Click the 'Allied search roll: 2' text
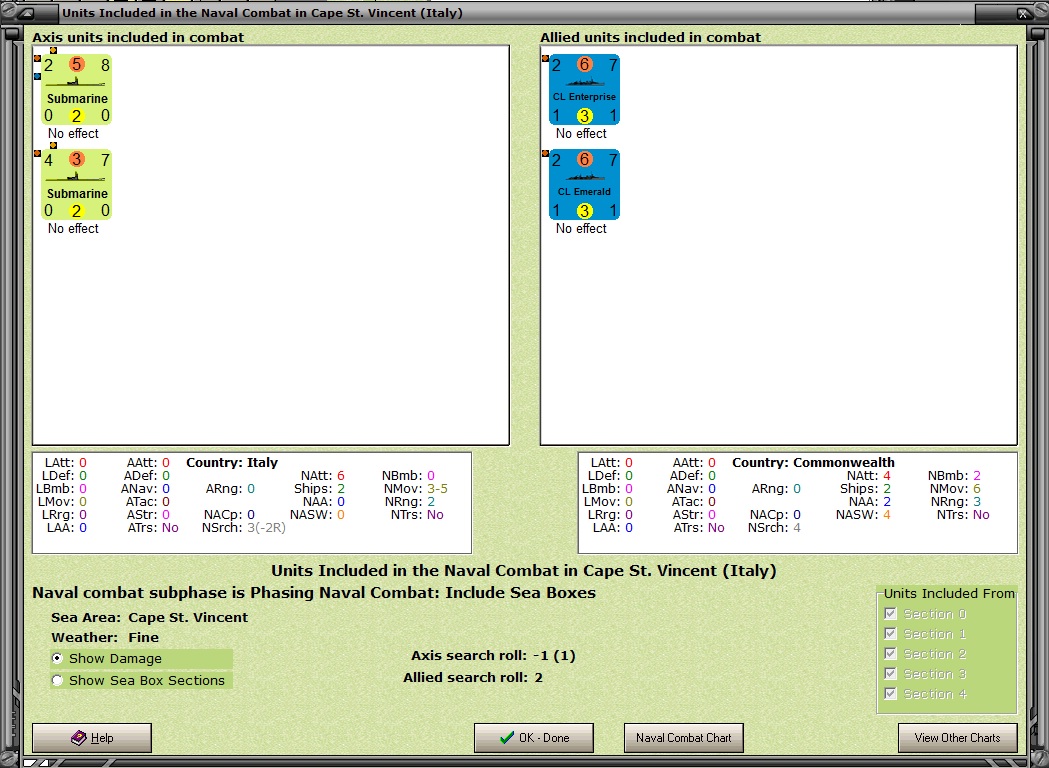 473,678
